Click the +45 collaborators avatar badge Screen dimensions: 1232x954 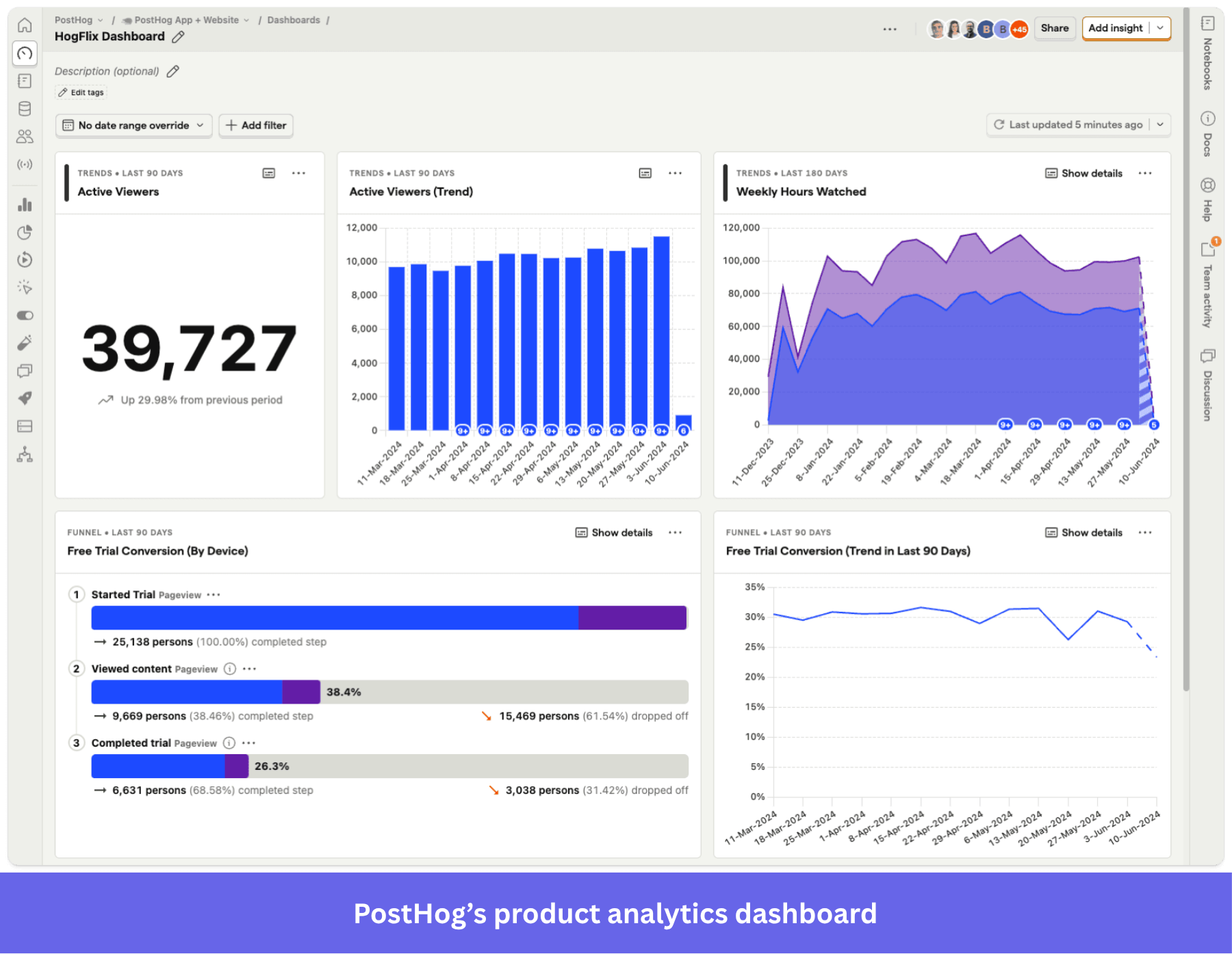click(1019, 29)
